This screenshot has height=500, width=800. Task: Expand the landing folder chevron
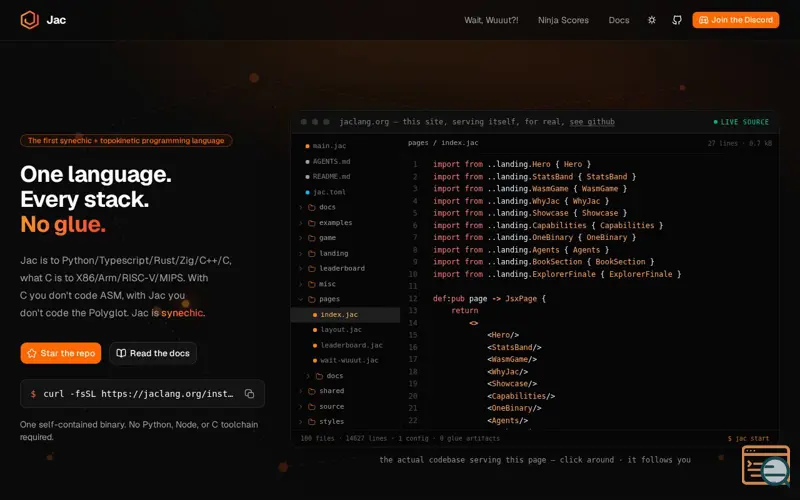coord(301,254)
